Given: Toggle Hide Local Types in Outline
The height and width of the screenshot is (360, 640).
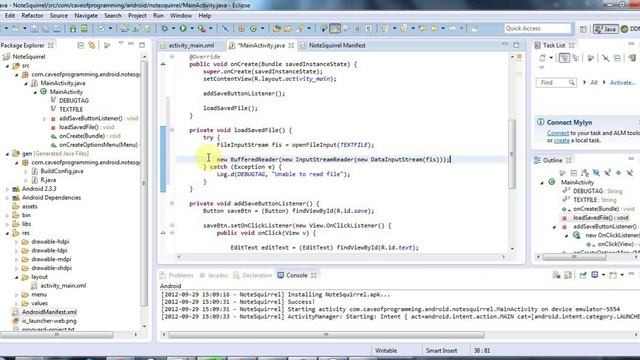Looking at the screenshot, I should pyautogui.click(x=630, y=173).
